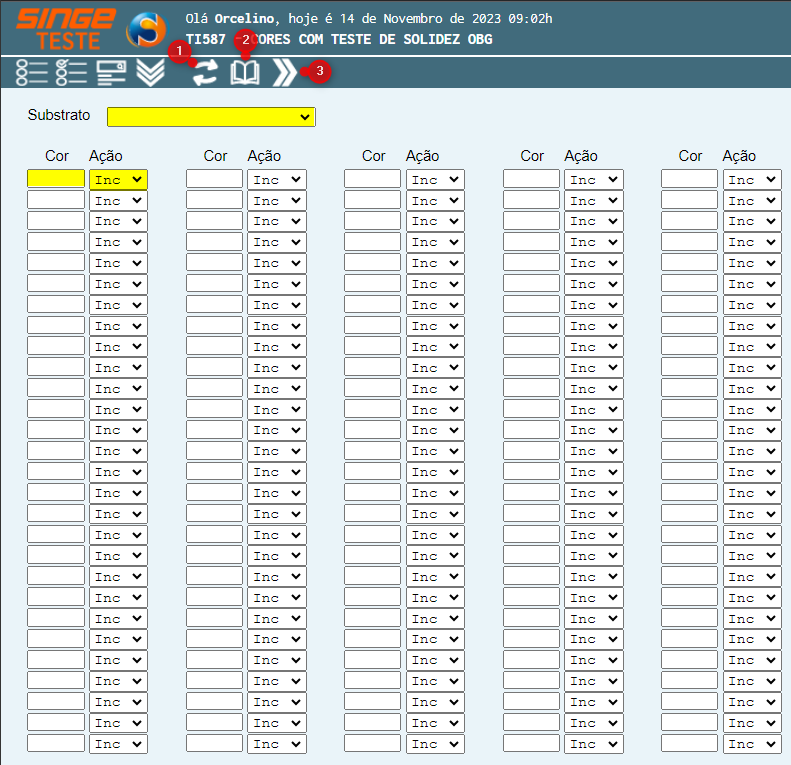This screenshot has height=765, width=791.
Task: Open the Substrato dropdown
Action: (x=211, y=117)
